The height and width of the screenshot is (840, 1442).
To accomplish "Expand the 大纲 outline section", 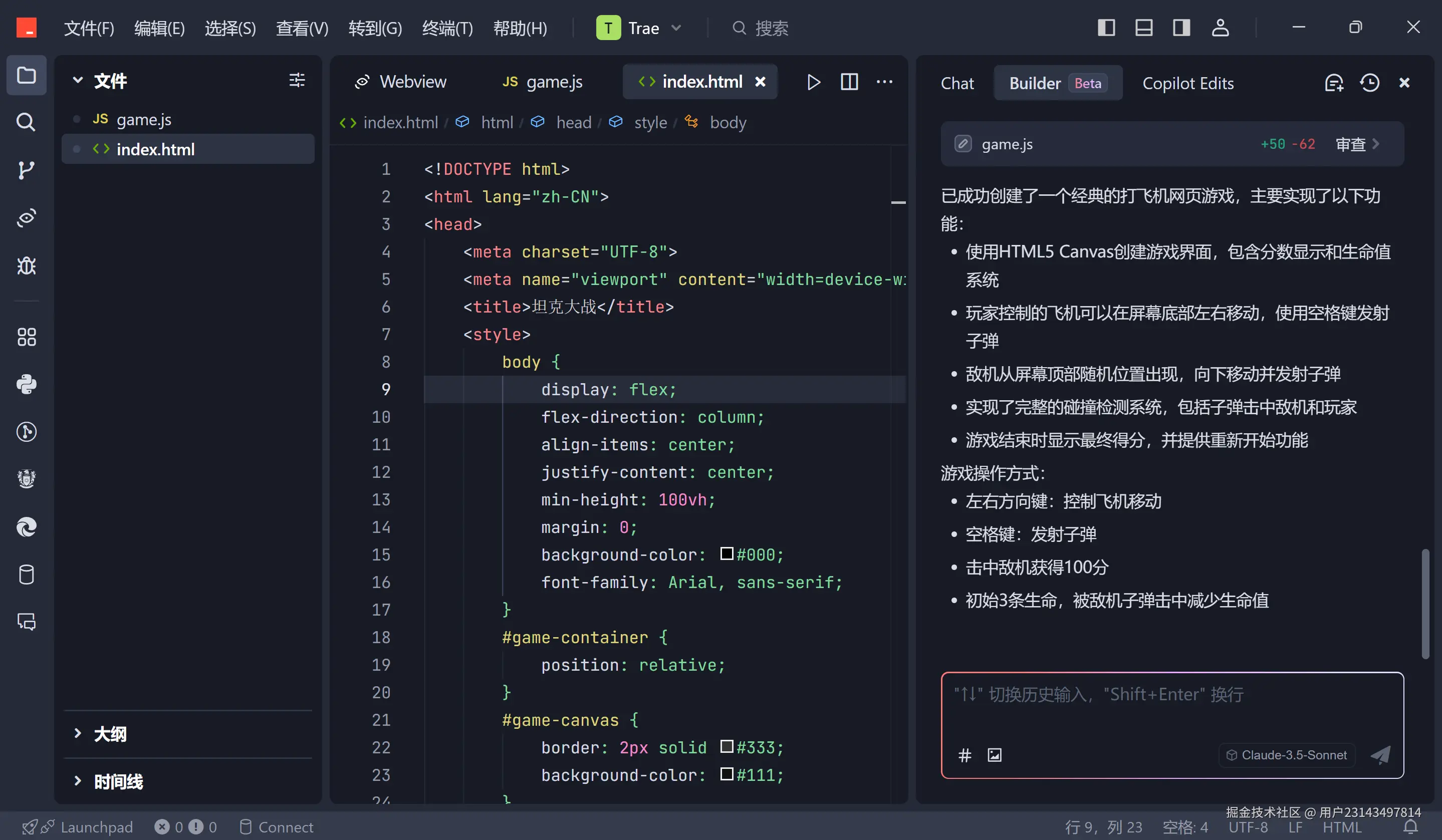I will (110, 734).
